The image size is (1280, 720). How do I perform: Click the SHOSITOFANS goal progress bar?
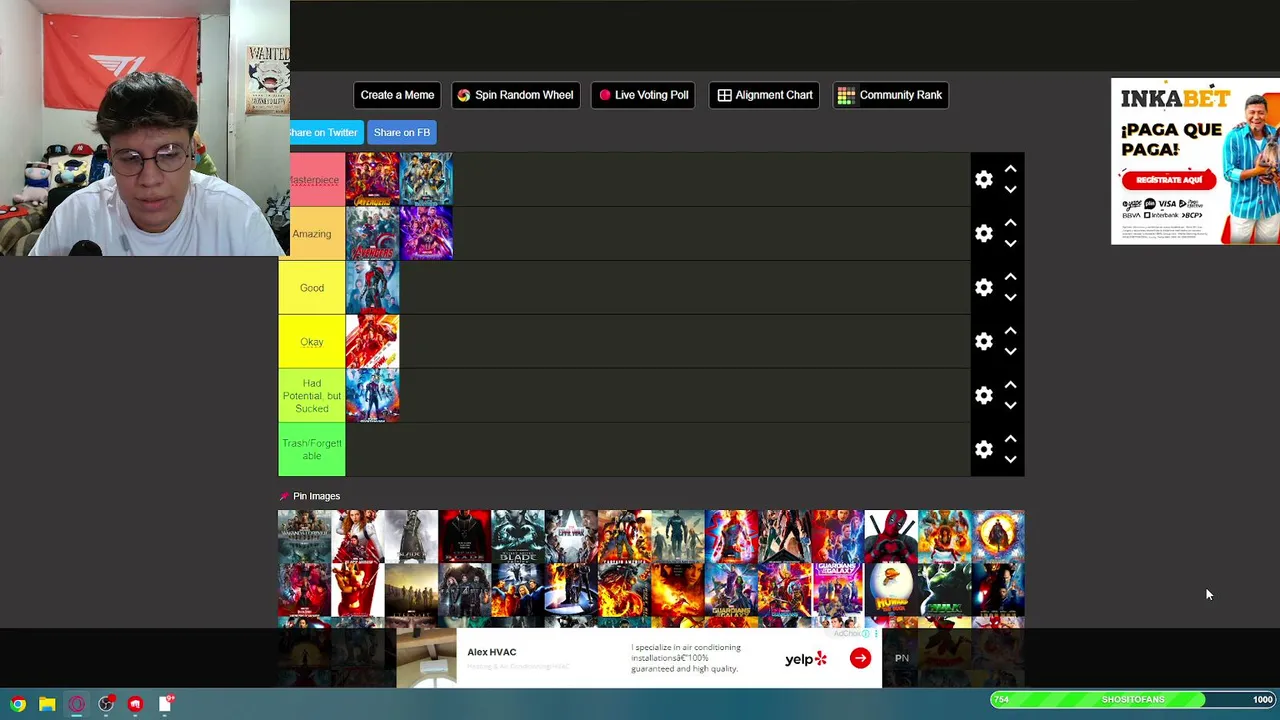coord(1133,699)
